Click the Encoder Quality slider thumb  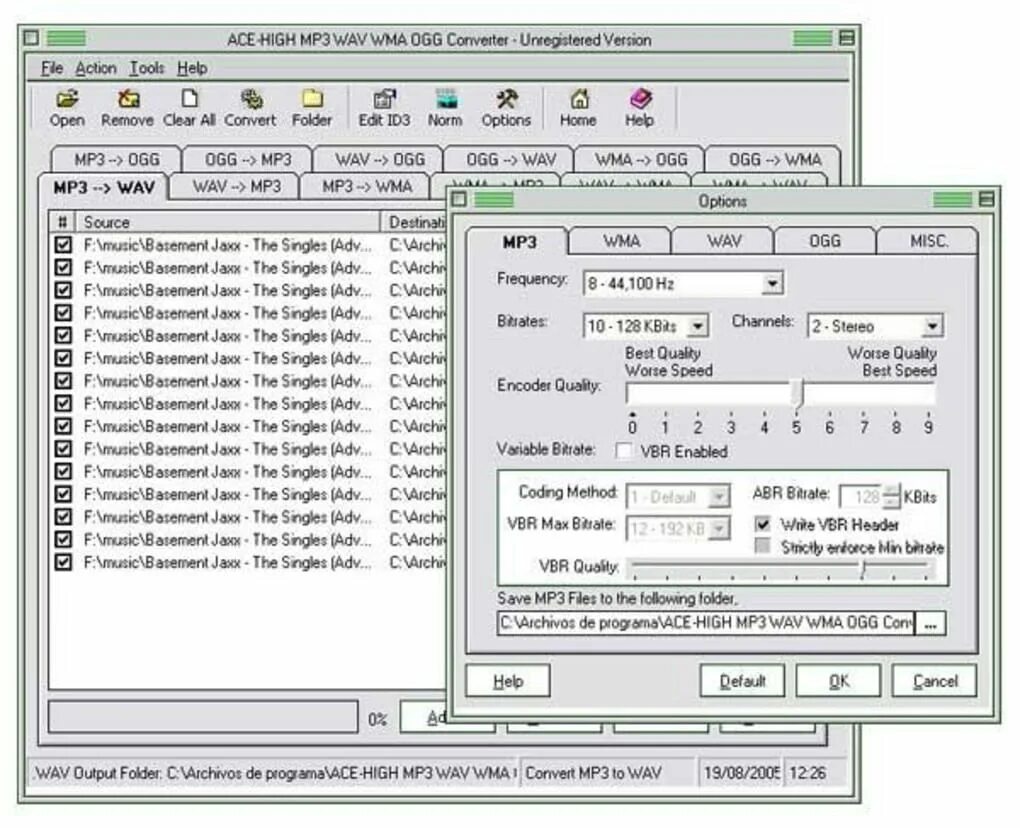click(798, 394)
